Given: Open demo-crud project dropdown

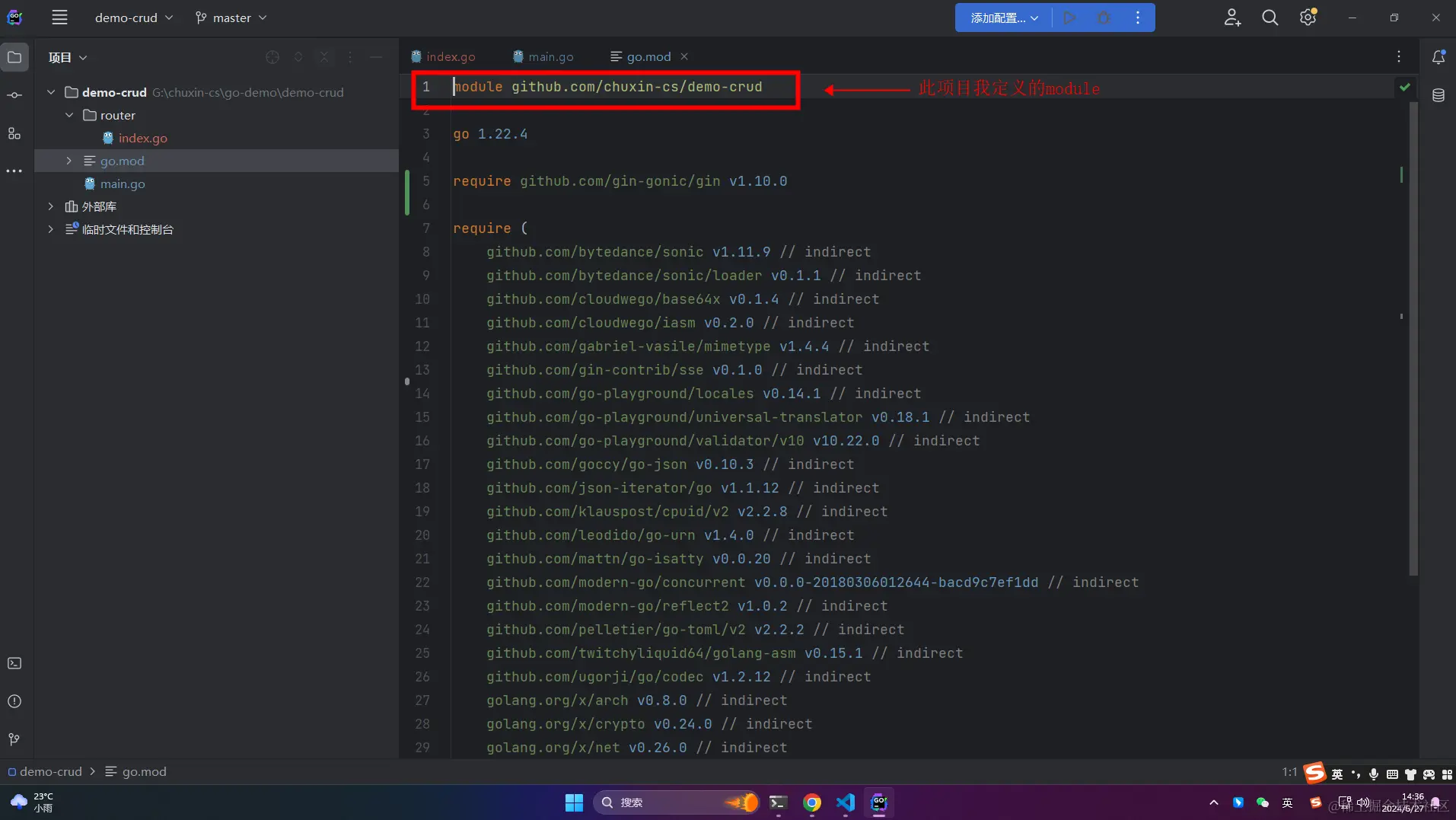Looking at the screenshot, I should pyautogui.click(x=134, y=18).
